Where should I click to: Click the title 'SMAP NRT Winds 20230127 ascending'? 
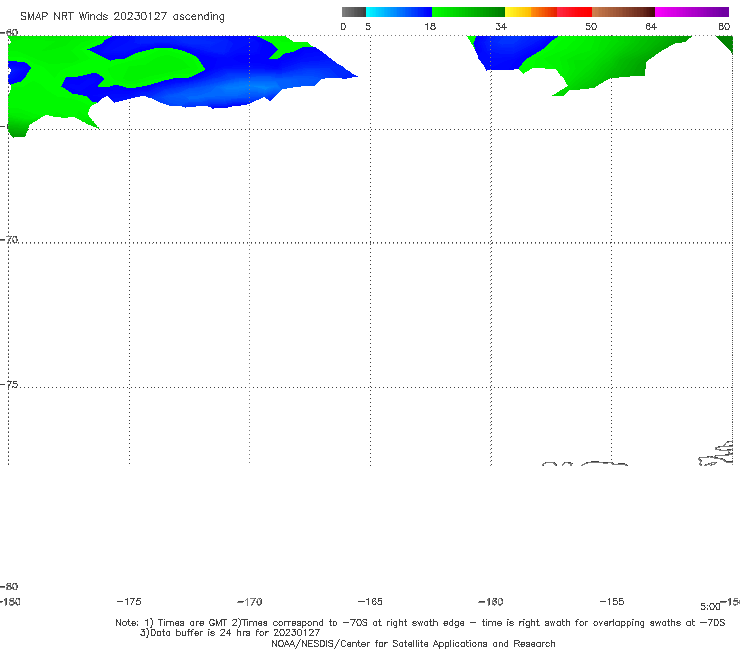click(x=122, y=17)
